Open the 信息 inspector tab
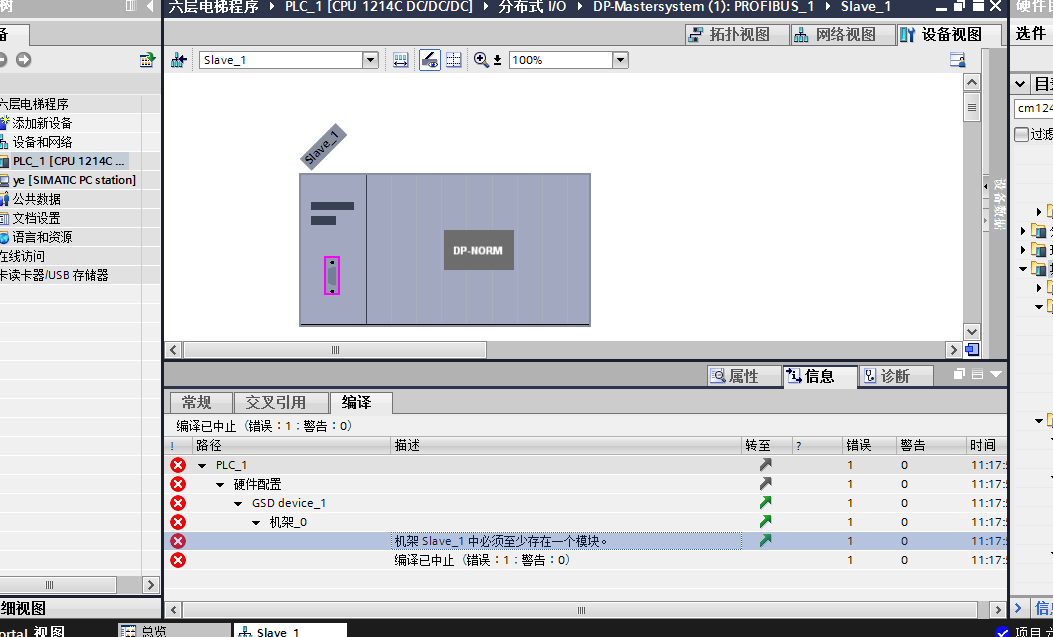Viewport: 1053px width, 637px height. (x=819, y=376)
